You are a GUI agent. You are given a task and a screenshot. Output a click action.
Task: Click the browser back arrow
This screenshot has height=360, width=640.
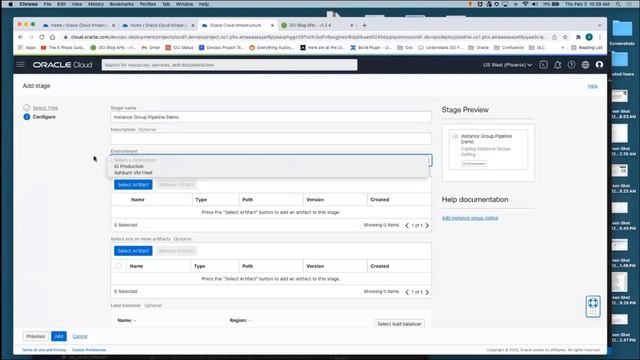pyautogui.click(x=21, y=37)
